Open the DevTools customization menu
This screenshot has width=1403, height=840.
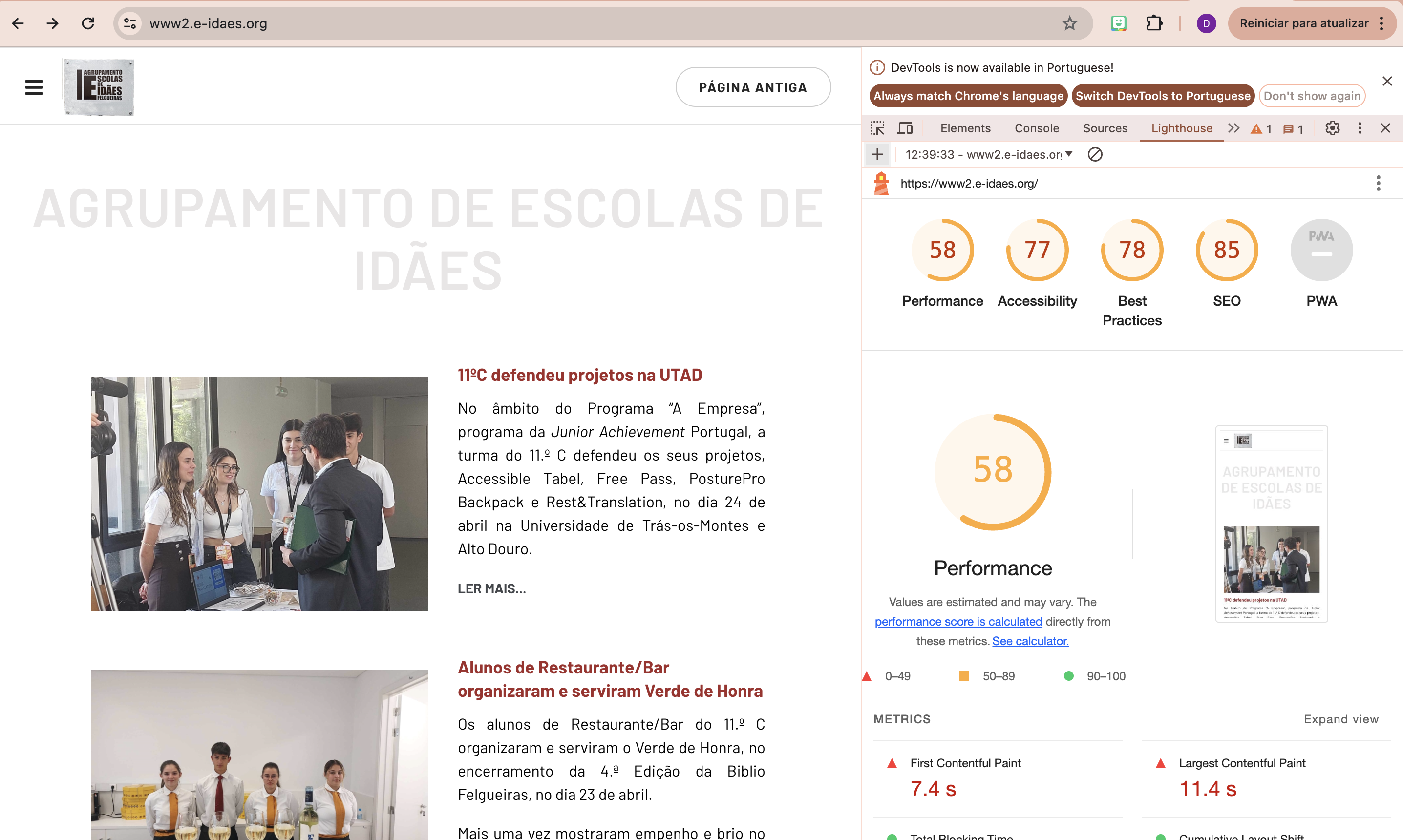(x=1360, y=128)
